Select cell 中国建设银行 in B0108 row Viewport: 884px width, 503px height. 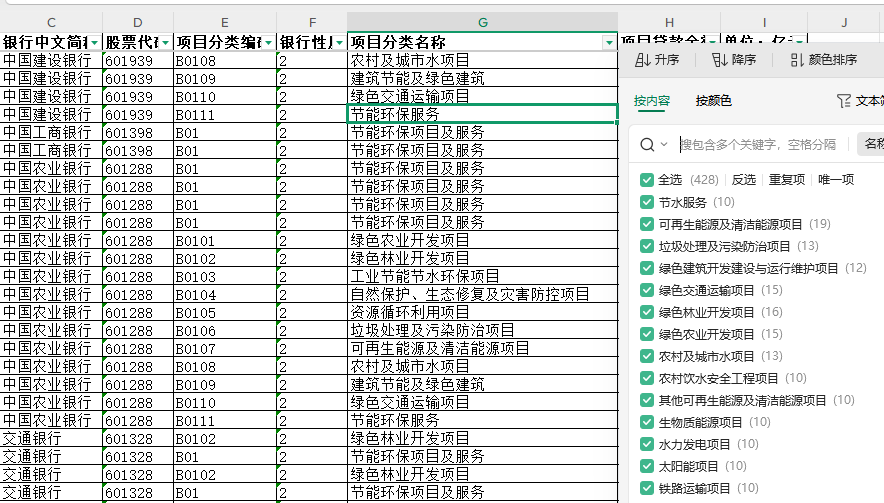51,60
